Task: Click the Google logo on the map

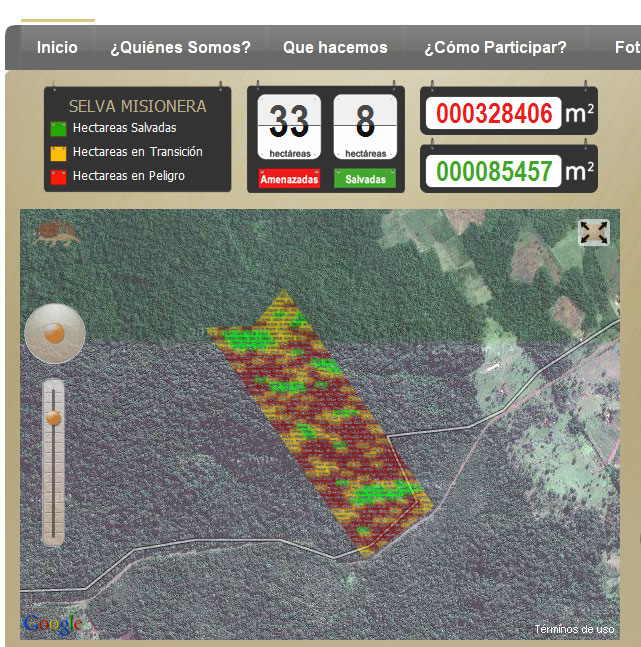Action: pyautogui.click(x=52, y=624)
